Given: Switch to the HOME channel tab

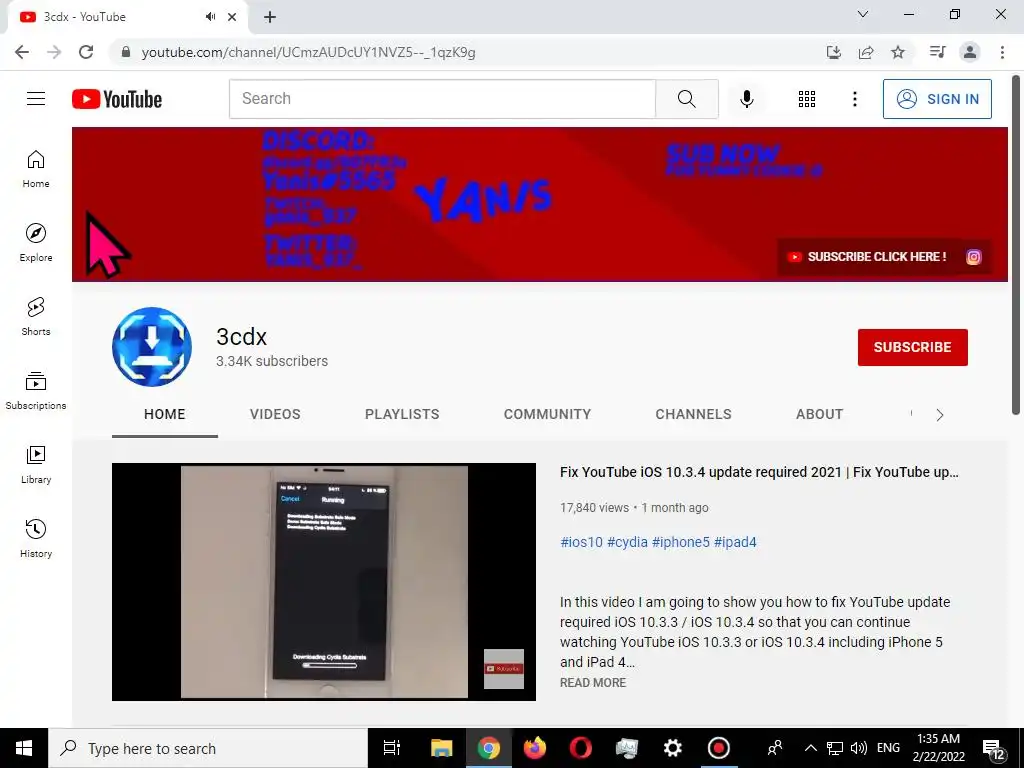Looking at the screenshot, I should pos(165,414).
